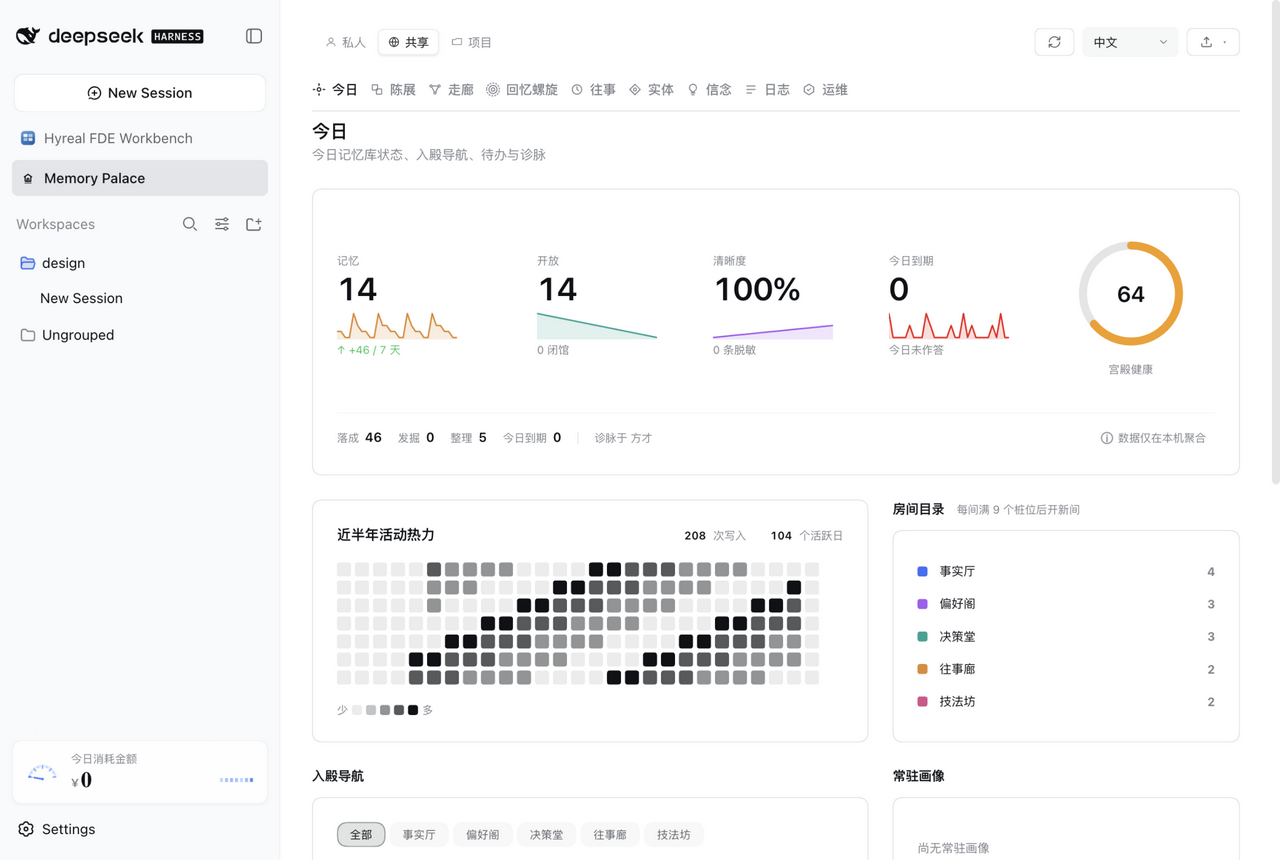Click the 宫殿健康 score ring showing 64
Image resolution: width=1280 pixels, height=860 pixels.
[x=1130, y=294]
